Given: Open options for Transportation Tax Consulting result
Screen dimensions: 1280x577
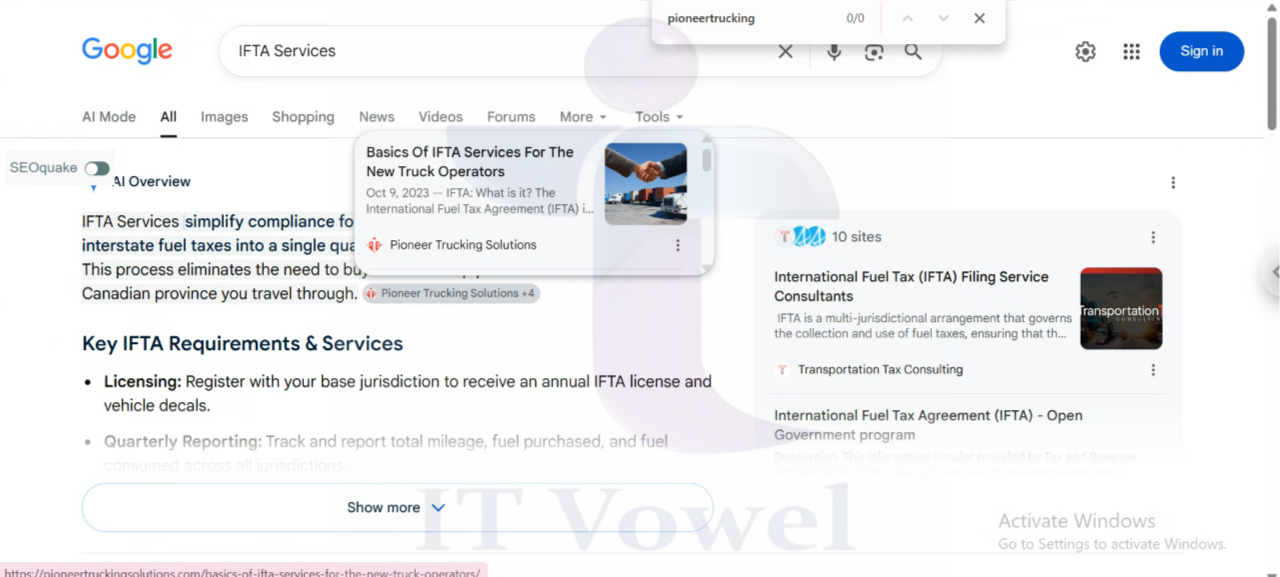Looking at the screenshot, I should [x=1153, y=370].
